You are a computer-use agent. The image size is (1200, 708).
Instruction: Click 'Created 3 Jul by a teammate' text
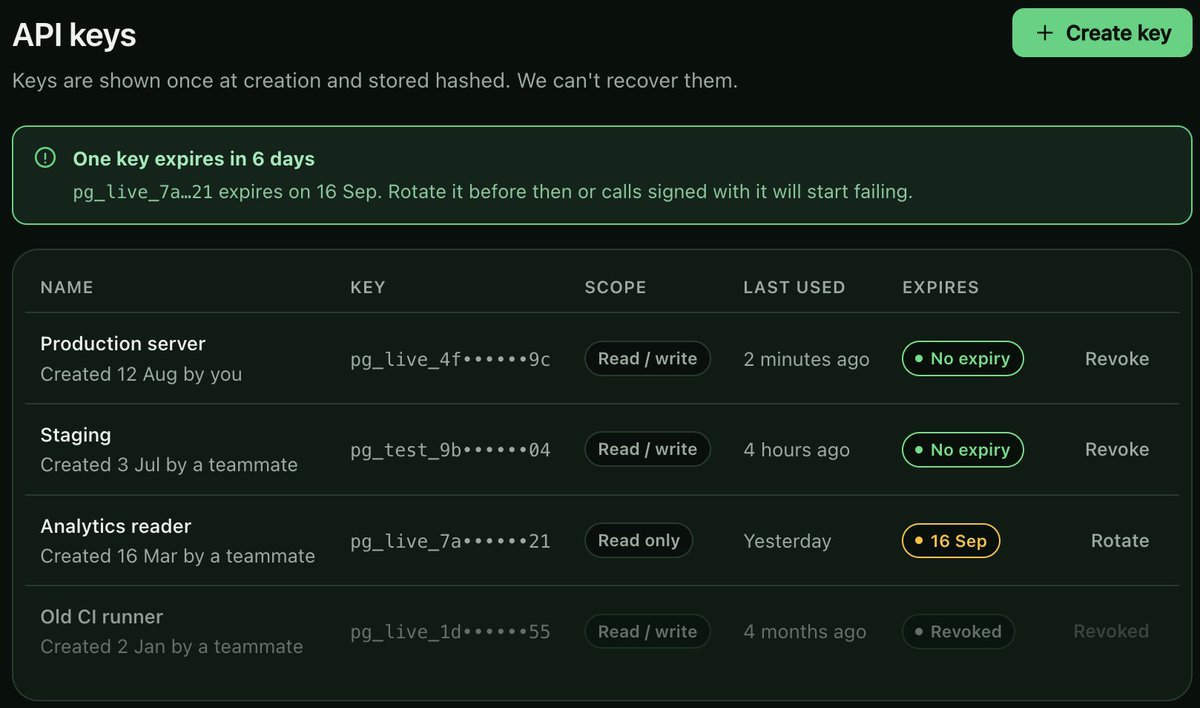(x=169, y=465)
